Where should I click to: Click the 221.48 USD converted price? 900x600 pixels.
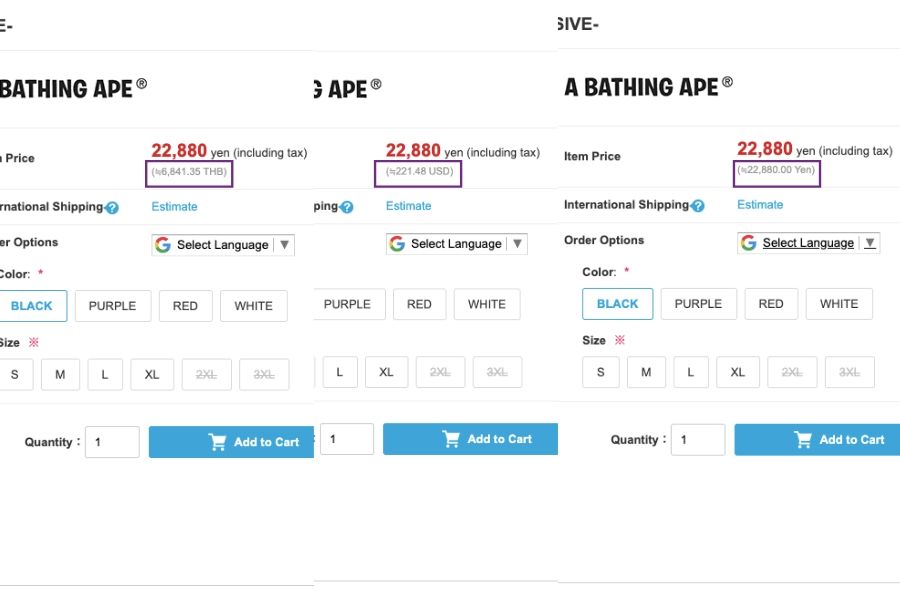pos(420,171)
